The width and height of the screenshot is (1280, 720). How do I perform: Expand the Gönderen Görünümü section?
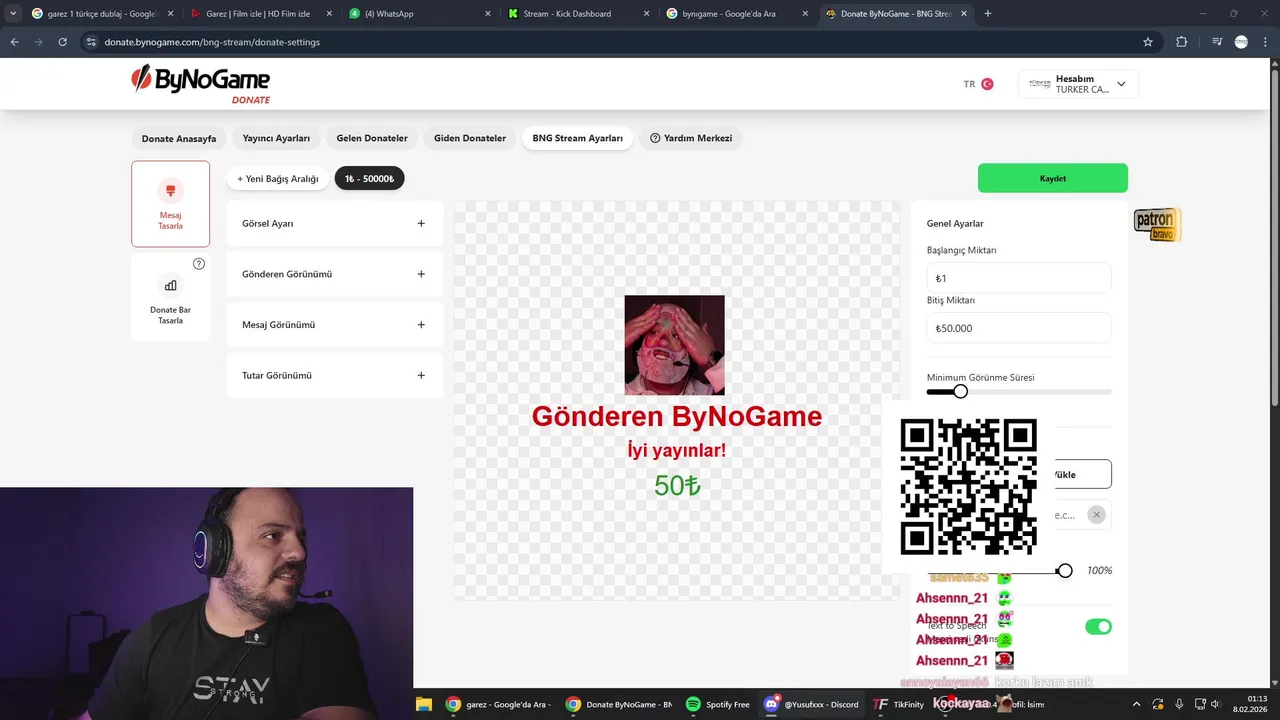pyautogui.click(x=335, y=274)
